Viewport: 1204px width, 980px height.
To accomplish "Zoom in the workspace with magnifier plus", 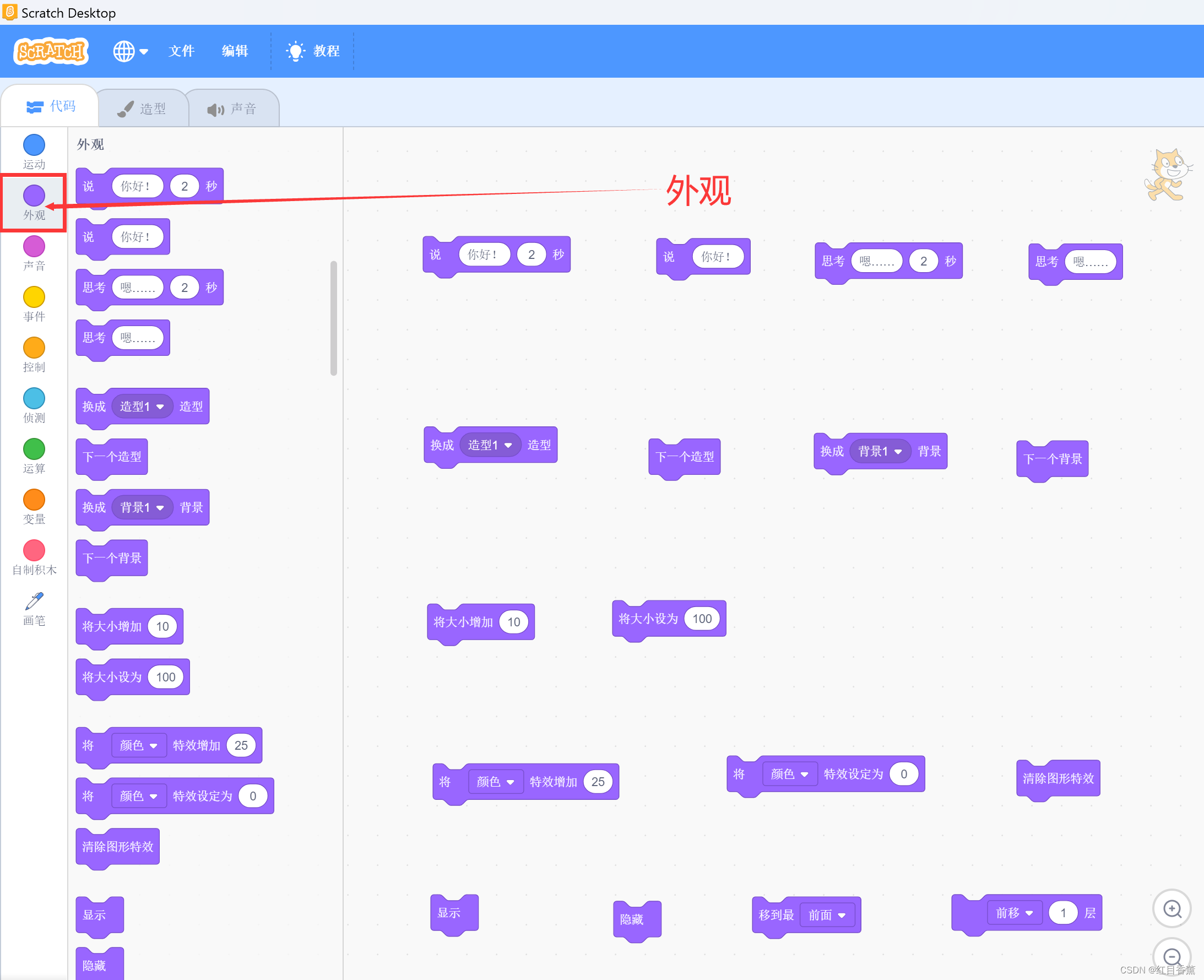I will coord(1172,908).
